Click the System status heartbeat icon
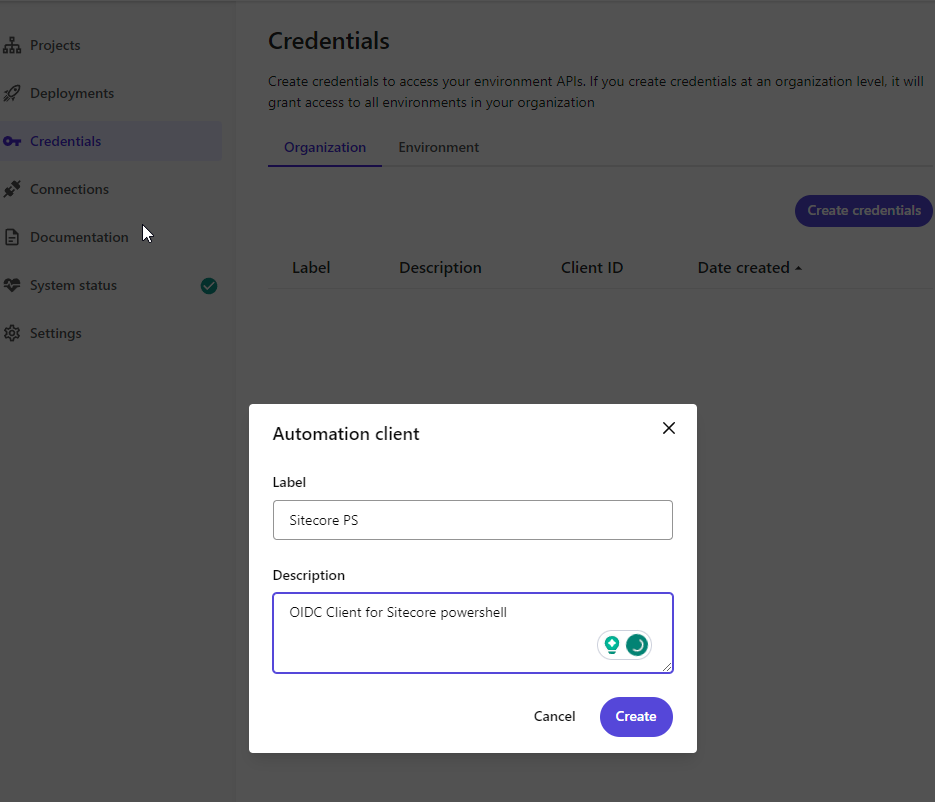Screen dimensions: 935x802 coord(12,285)
